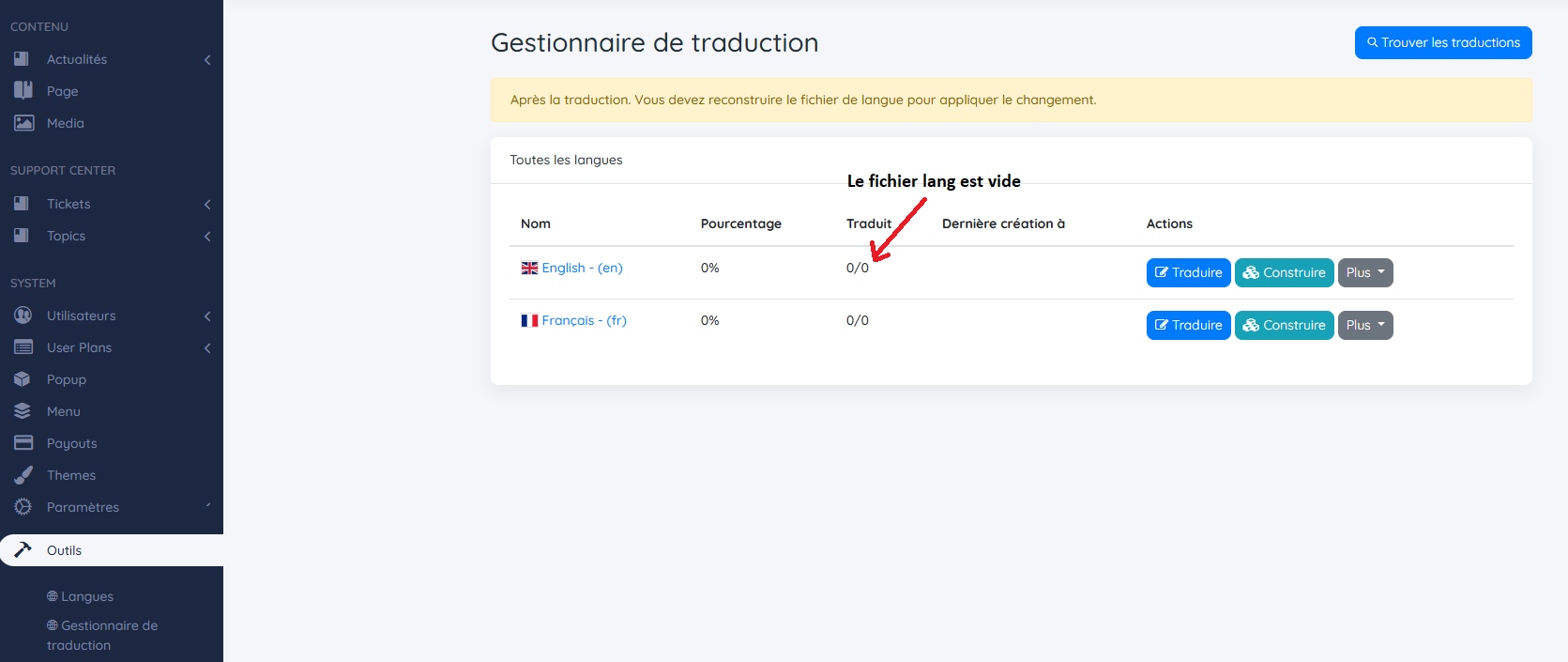This screenshot has height=662, width=1568.
Task: Click the yellow rebuild notice banner
Action: point(1012,100)
